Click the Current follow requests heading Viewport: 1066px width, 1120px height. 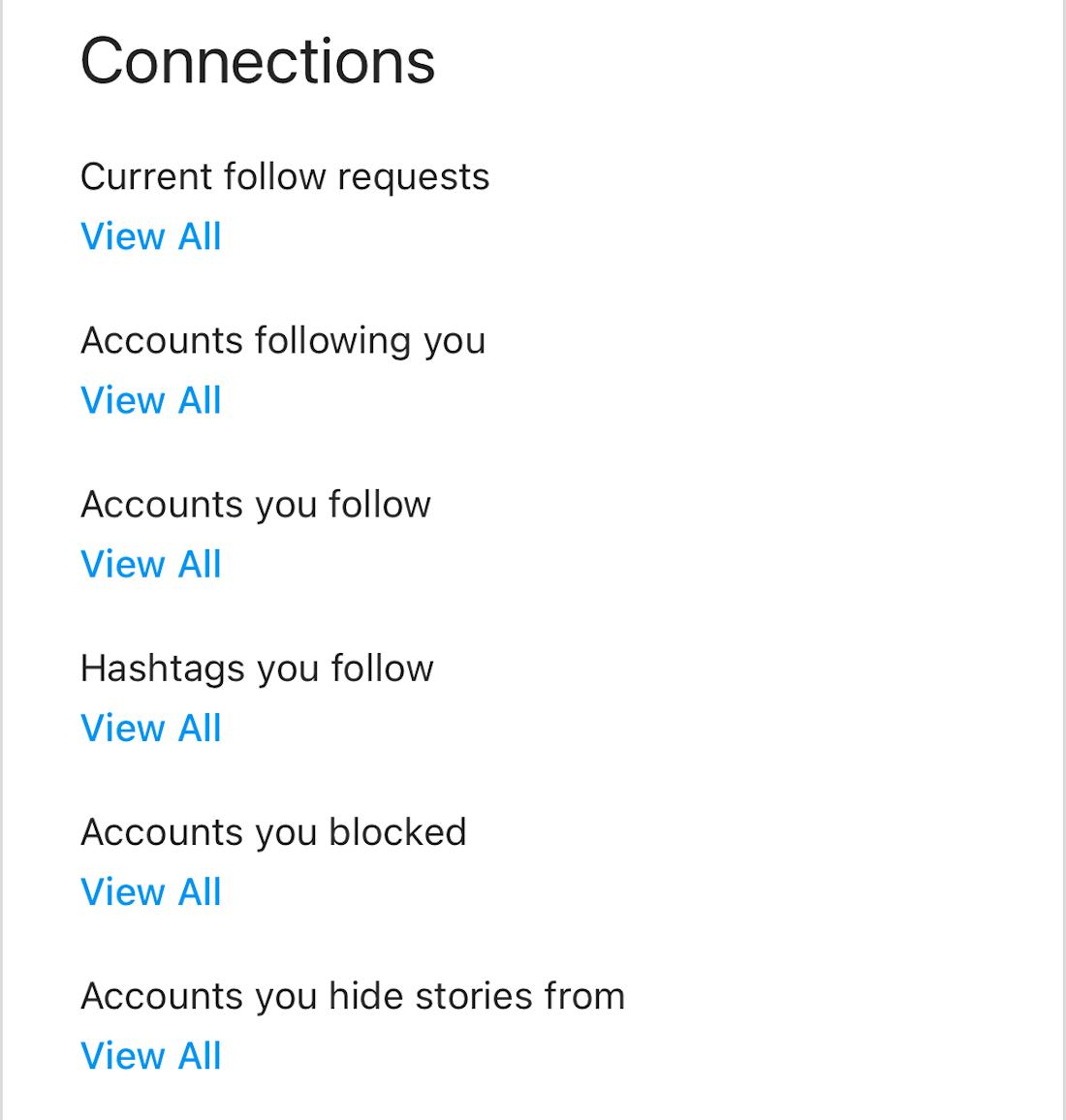click(x=285, y=176)
